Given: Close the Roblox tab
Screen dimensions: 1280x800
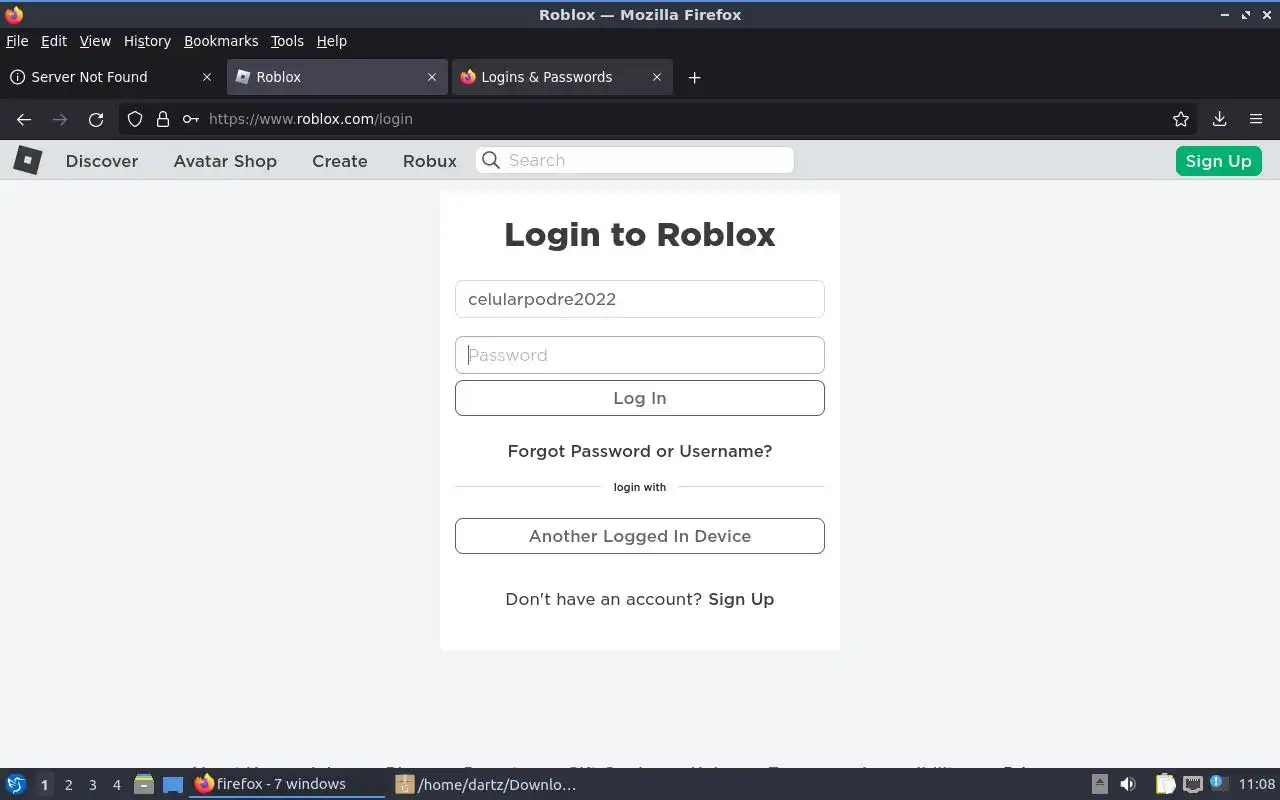Looking at the screenshot, I should point(432,77).
